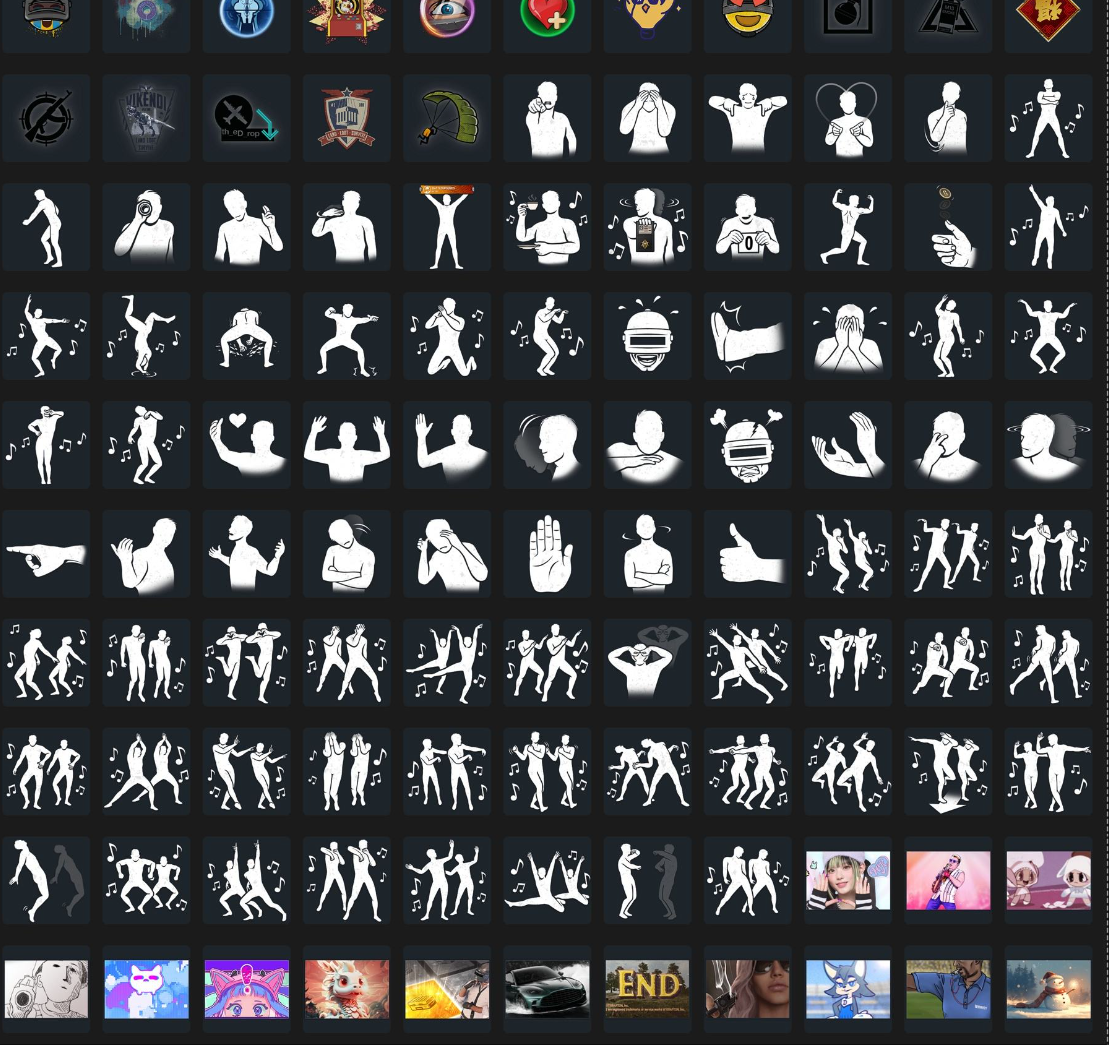1109x1045 pixels.
Task: Choose the hunched walking figure emote
Action: click(46, 227)
